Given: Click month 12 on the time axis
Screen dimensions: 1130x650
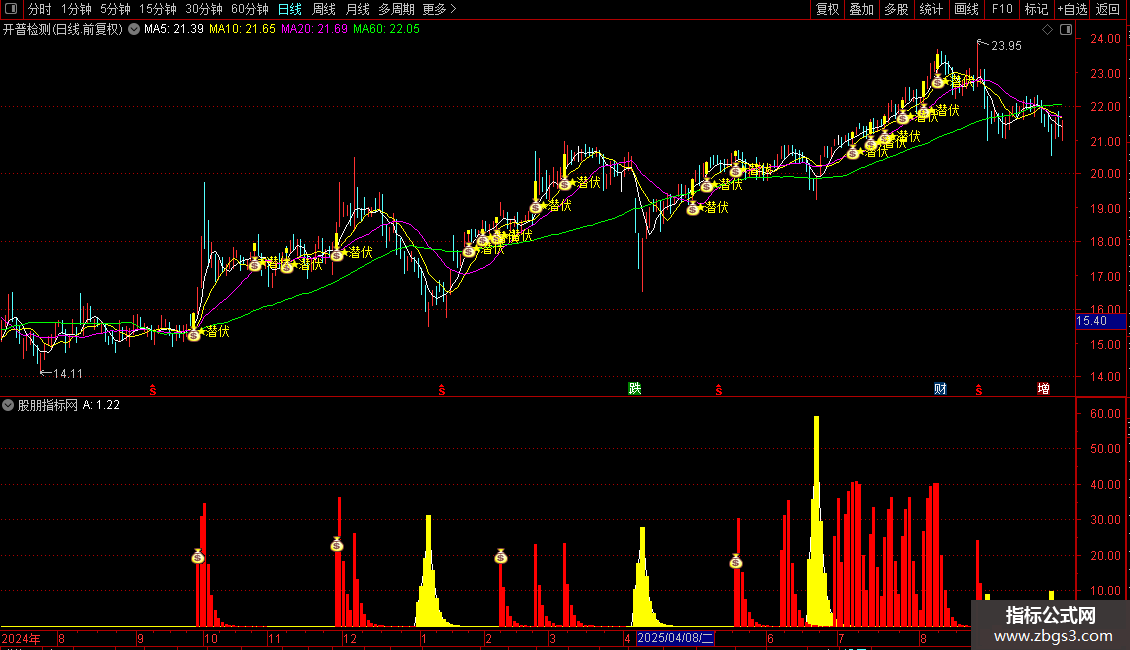Looking at the screenshot, I should tap(350, 638).
